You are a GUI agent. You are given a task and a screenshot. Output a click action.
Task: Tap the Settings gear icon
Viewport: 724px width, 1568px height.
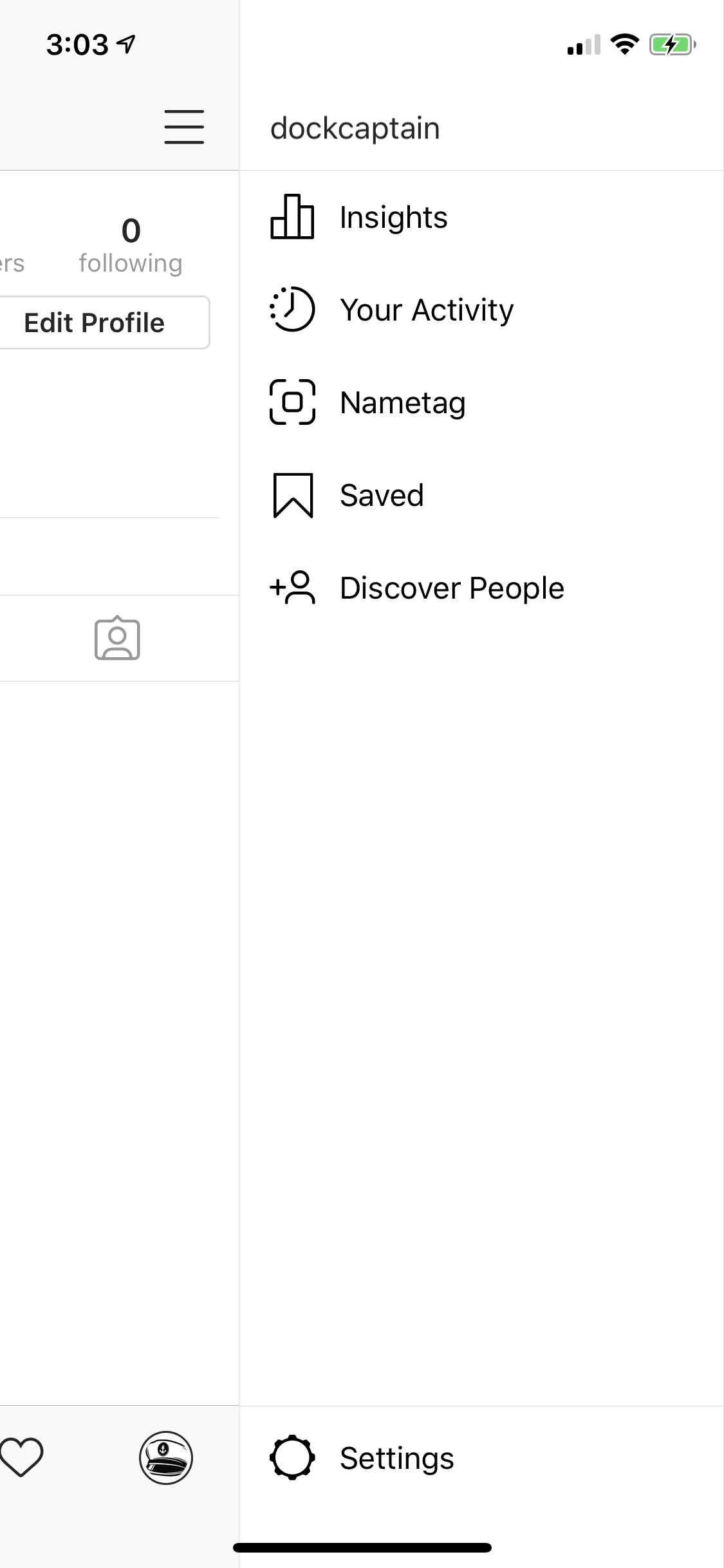(x=292, y=1458)
